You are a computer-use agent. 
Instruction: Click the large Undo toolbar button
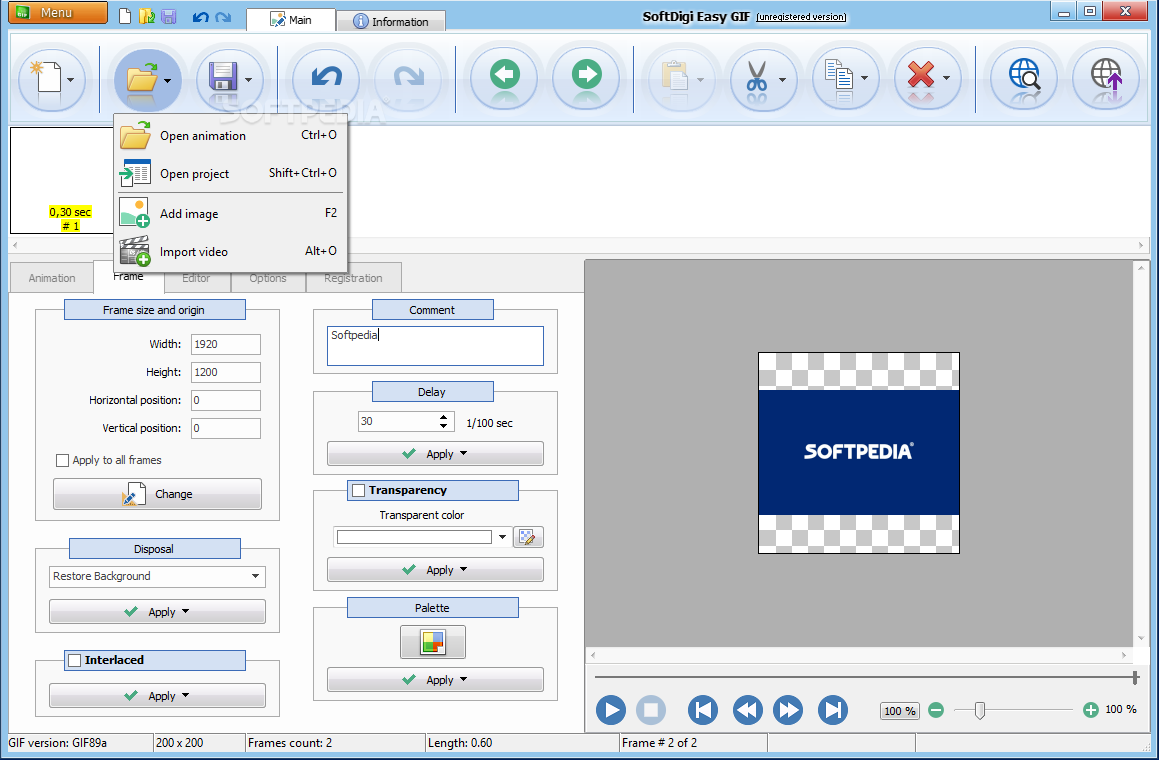coord(326,77)
